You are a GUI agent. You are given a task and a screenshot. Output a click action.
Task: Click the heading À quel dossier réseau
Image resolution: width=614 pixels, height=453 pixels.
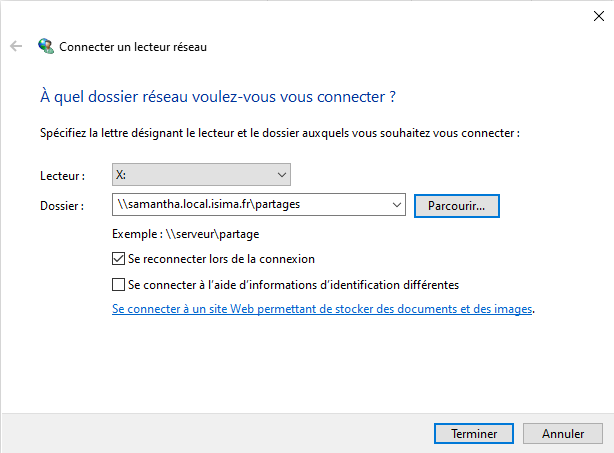click(x=218, y=97)
